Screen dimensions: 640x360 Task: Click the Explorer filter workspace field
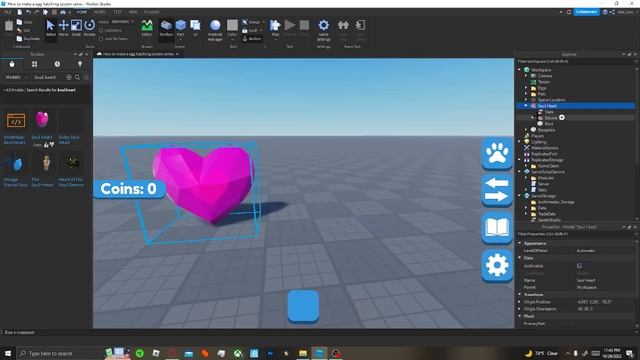coord(575,62)
